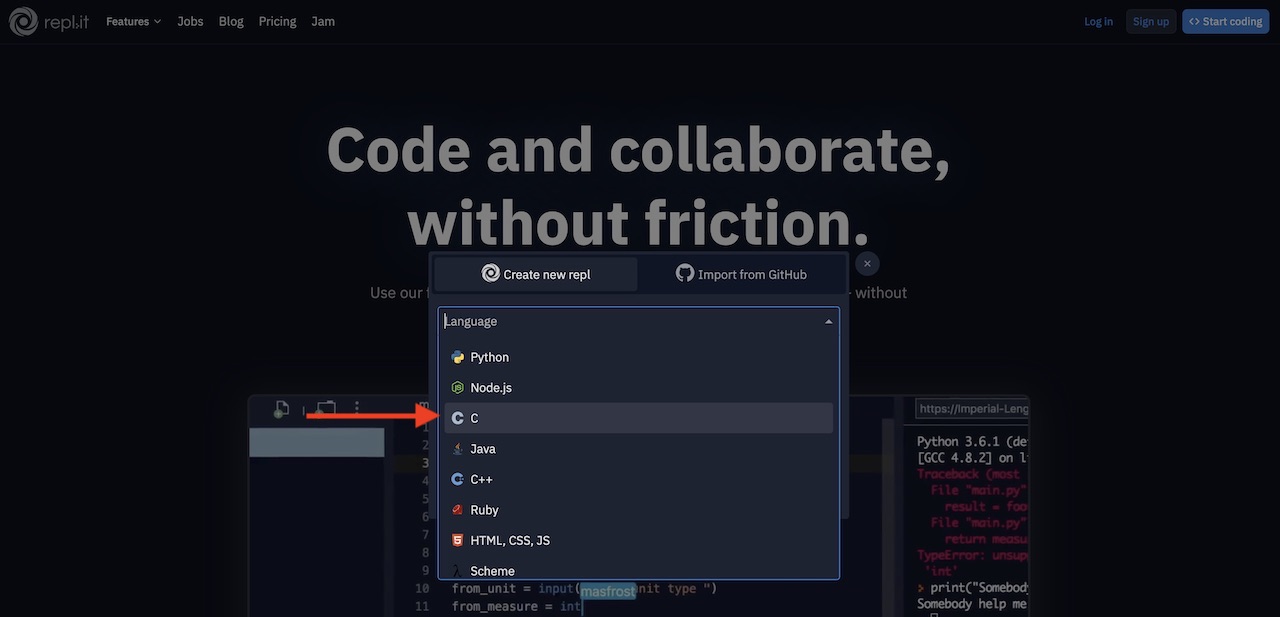Click the GitHub octocat icon
The image size is (1280, 617).
click(x=685, y=273)
